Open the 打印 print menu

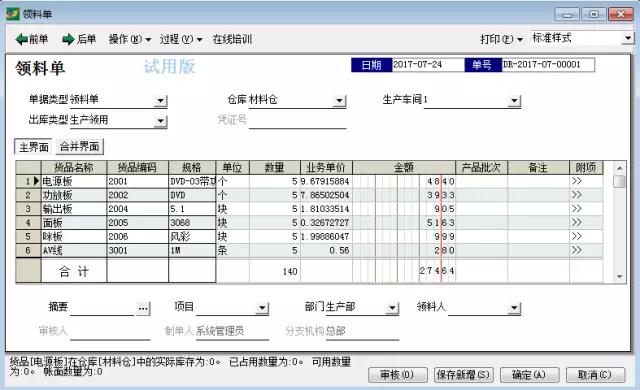point(501,39)
